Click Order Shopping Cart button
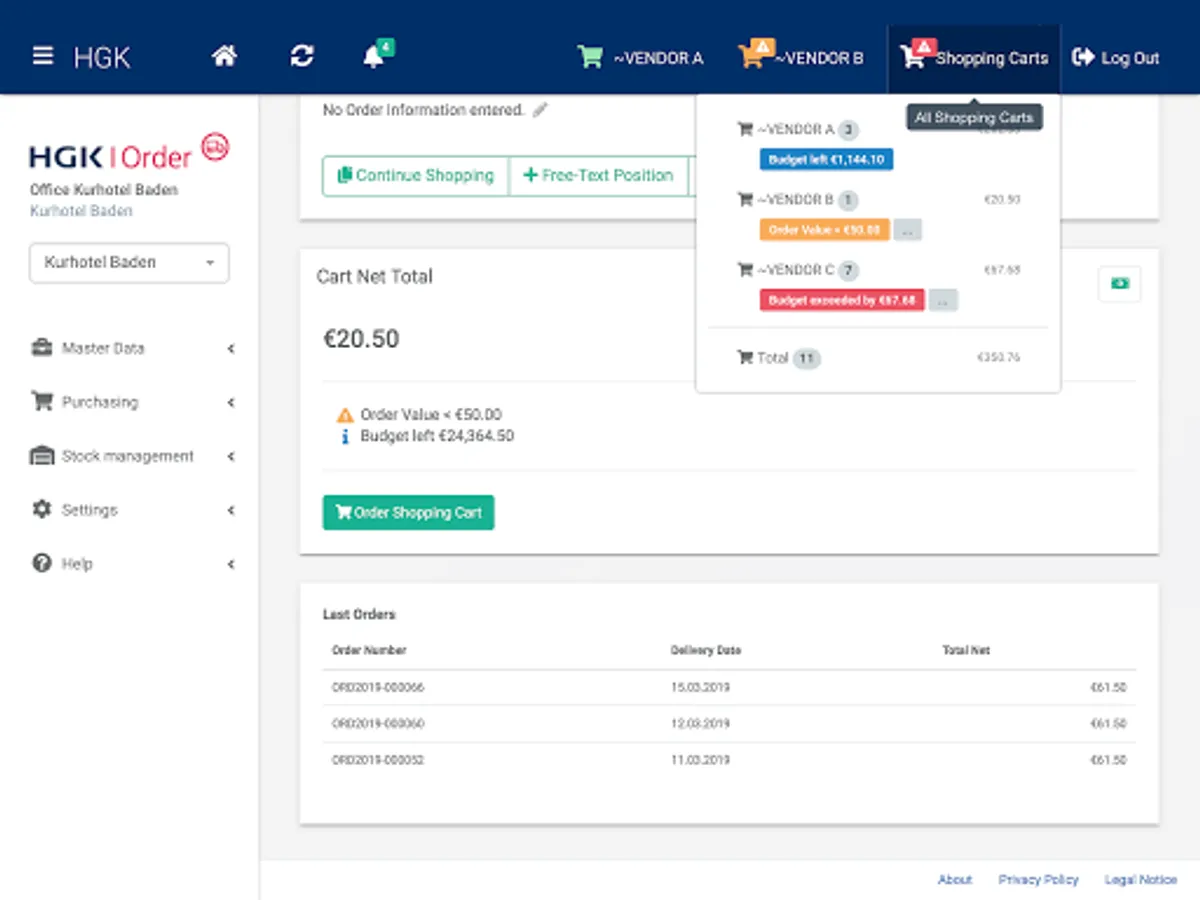The height and width of the screenshot is (900, 1200). pos(408,513)
